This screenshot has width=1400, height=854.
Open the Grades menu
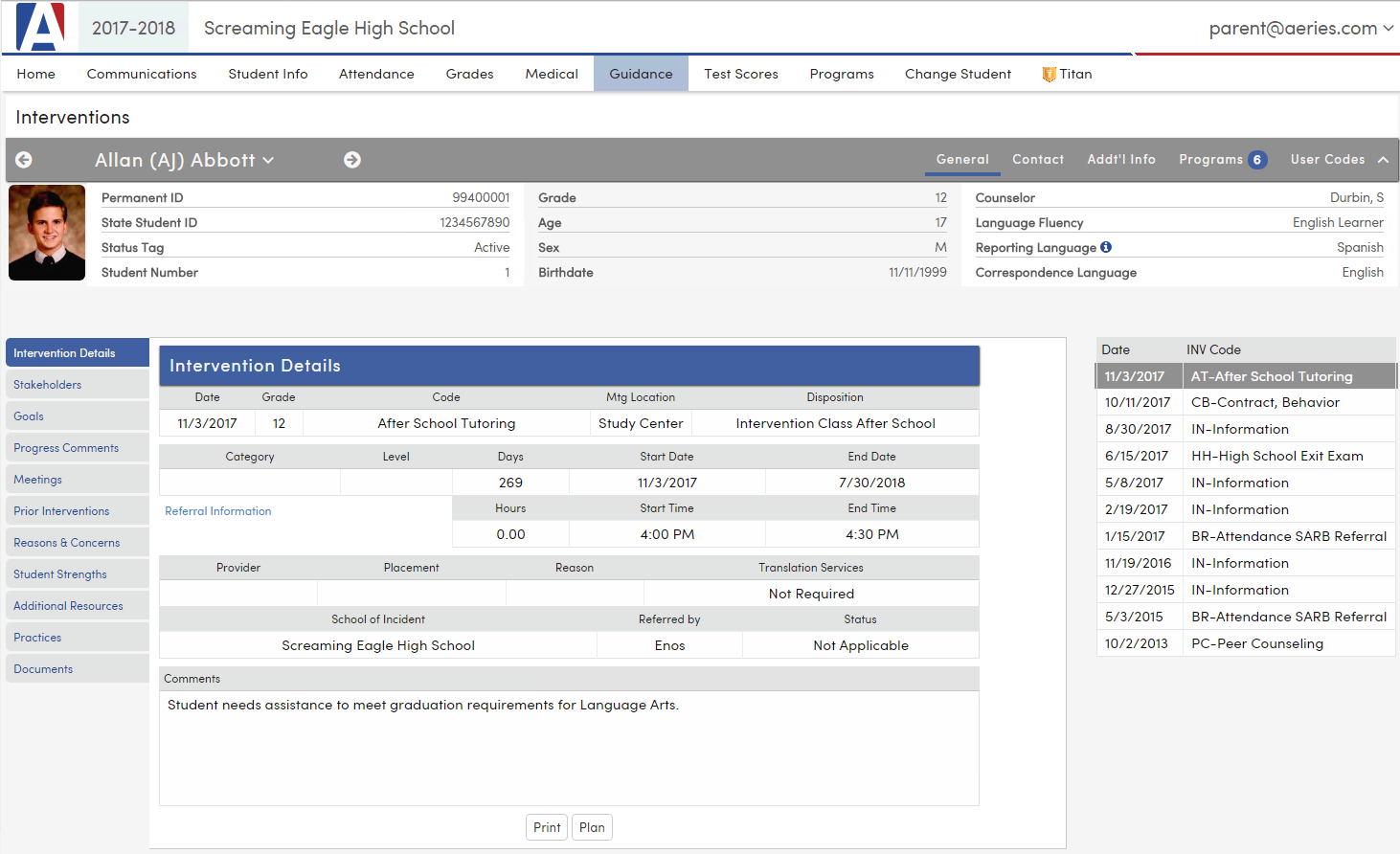[x=470, y=74]
